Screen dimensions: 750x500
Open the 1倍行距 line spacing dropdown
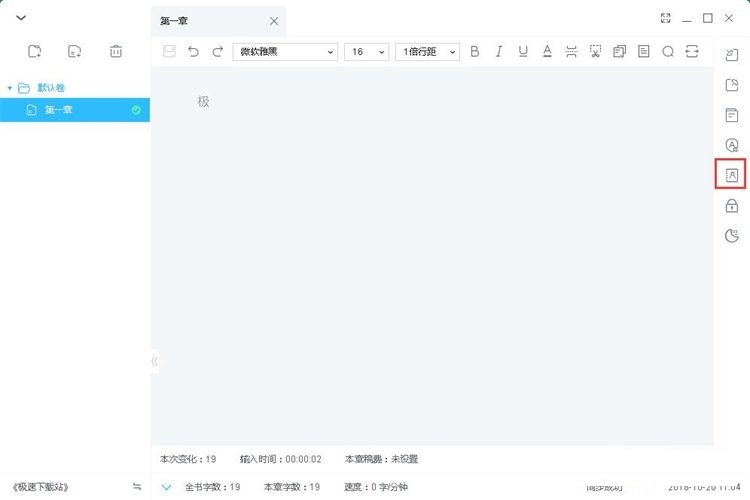[428, 52]
